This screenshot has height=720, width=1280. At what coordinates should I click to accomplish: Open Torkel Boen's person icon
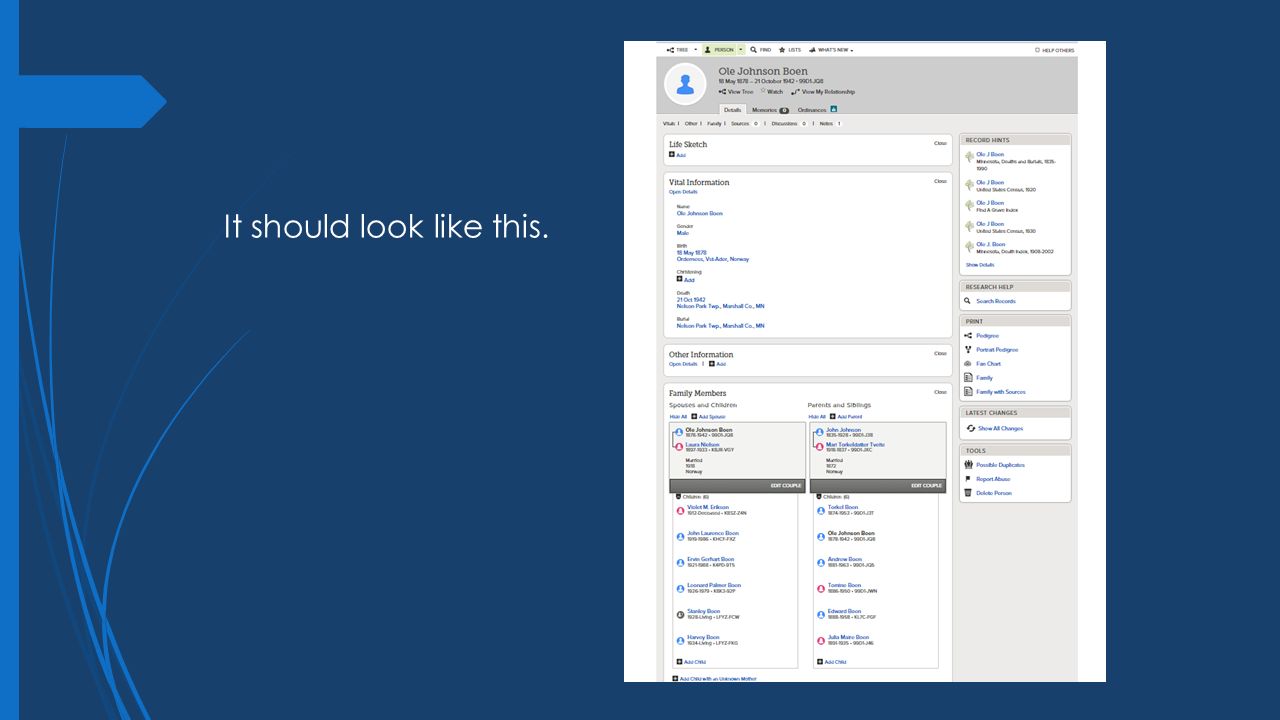822,510
